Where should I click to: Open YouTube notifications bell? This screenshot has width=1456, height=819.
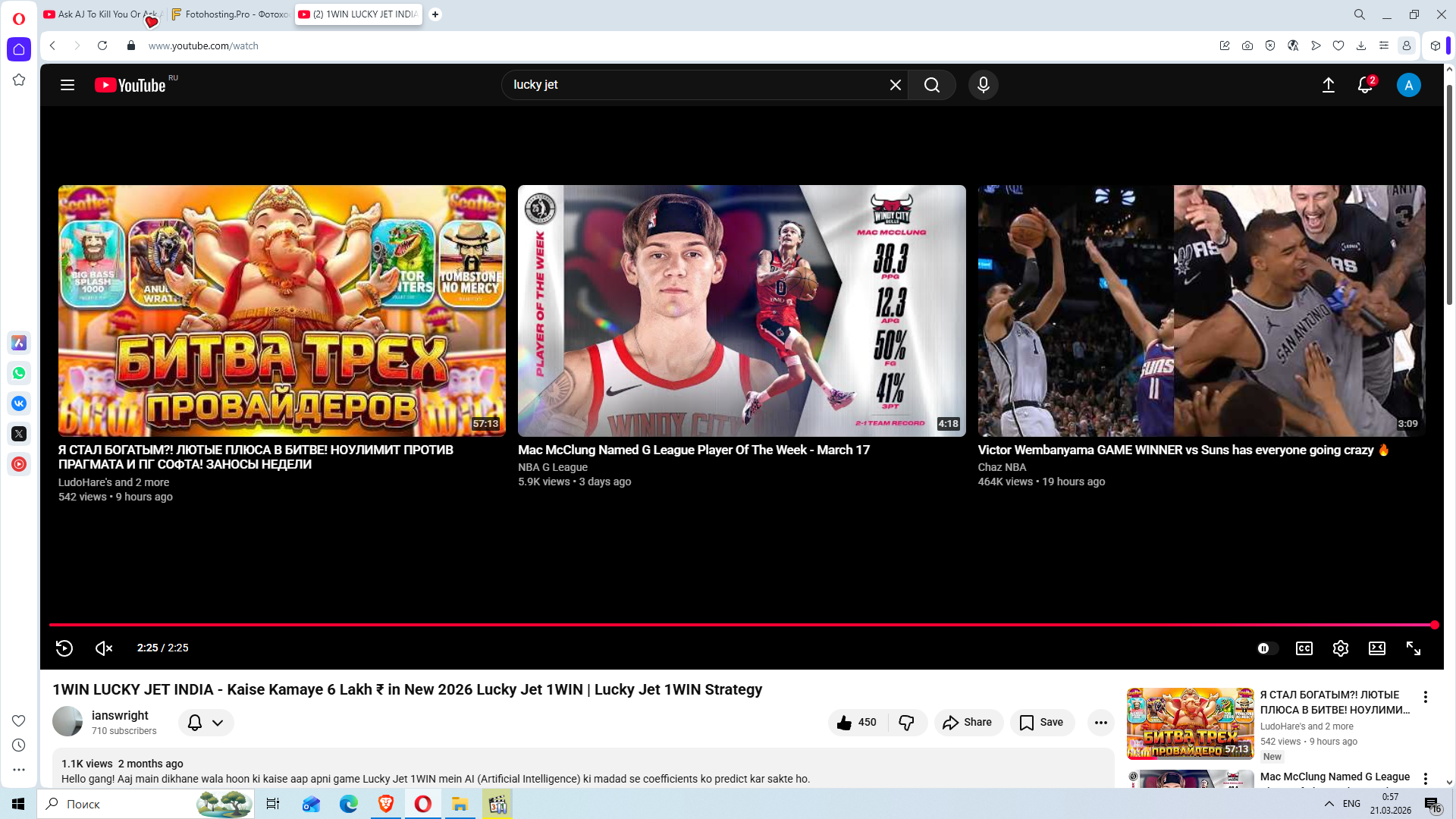point(1365,85)
